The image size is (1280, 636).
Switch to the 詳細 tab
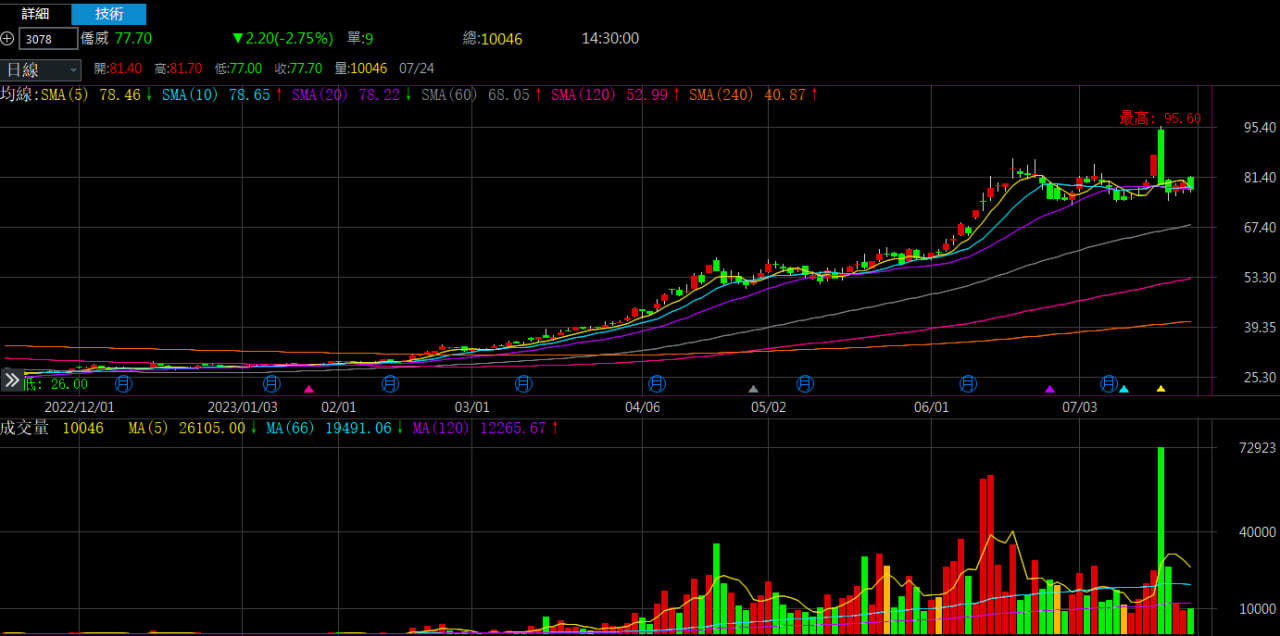[x=36, y=14]
